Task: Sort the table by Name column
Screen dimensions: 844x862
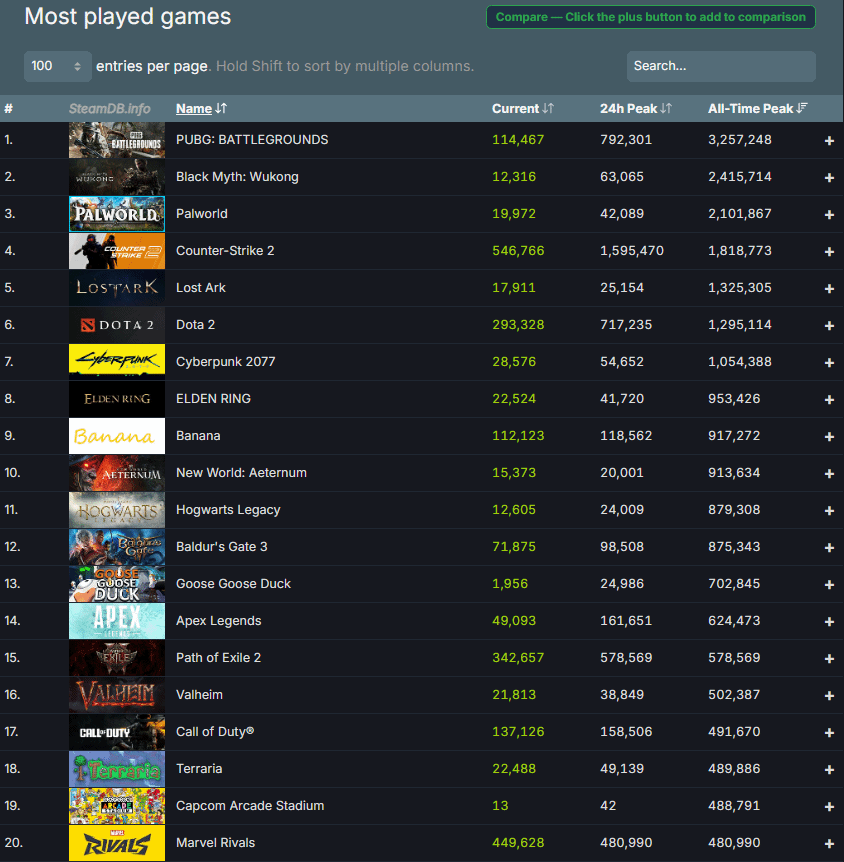Action: coord(200,108)
